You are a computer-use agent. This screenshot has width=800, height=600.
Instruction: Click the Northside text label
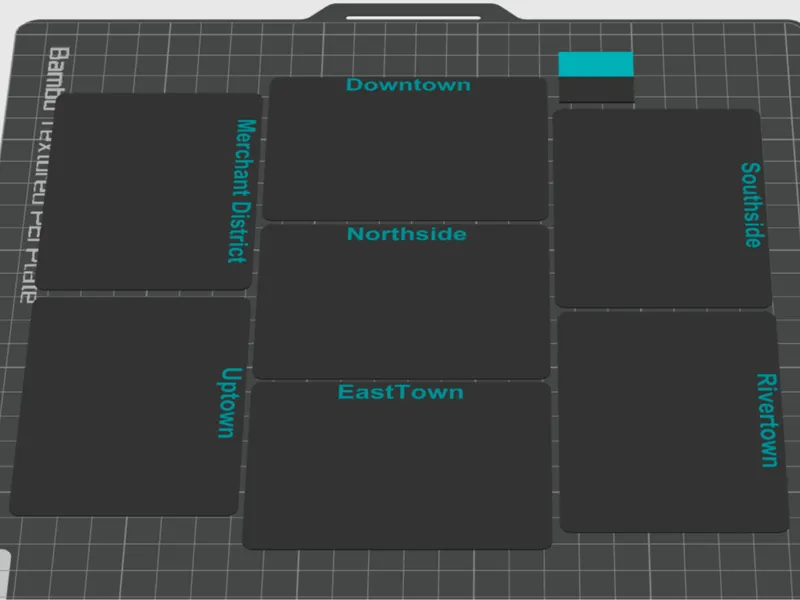pos(407,234)
